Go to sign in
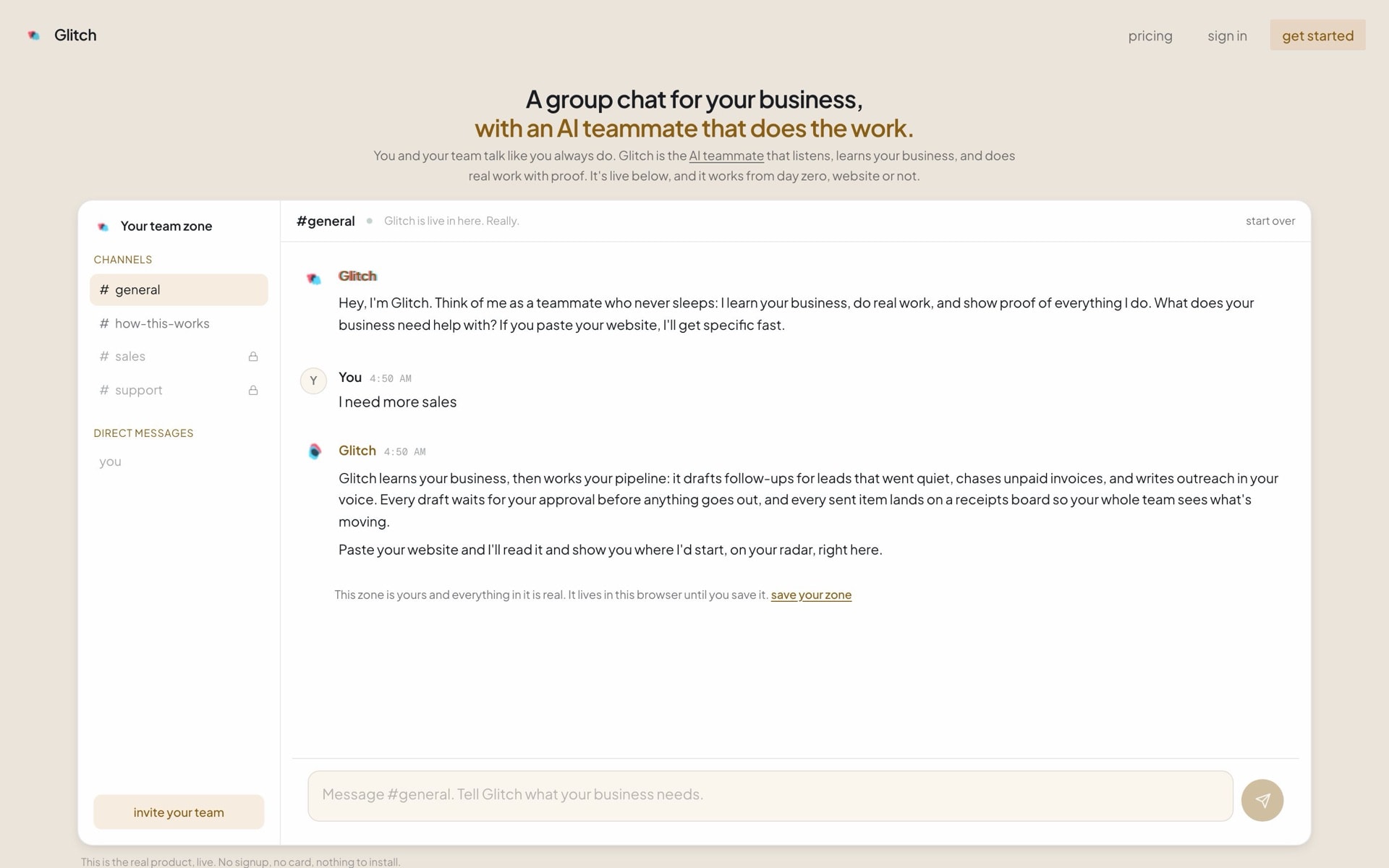Image resolution: width=1389 pixels, height=868 pixels. point(1227,35)
